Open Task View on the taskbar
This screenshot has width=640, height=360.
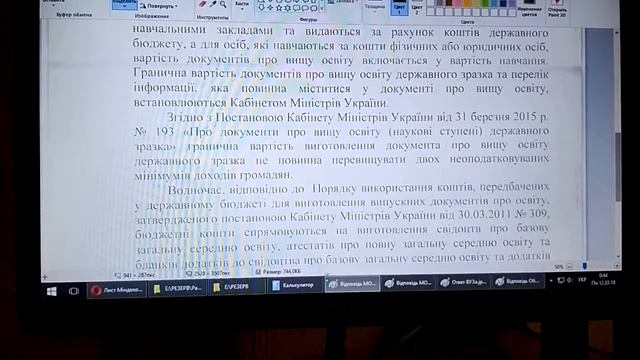[x=74, y=291]
